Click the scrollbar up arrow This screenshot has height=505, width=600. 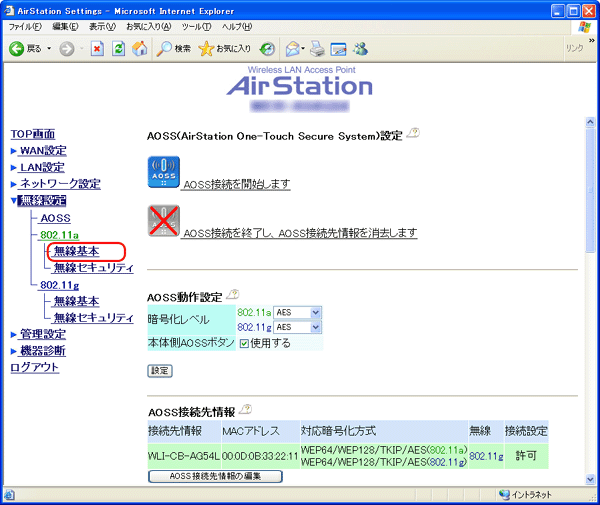pos(590,122)
